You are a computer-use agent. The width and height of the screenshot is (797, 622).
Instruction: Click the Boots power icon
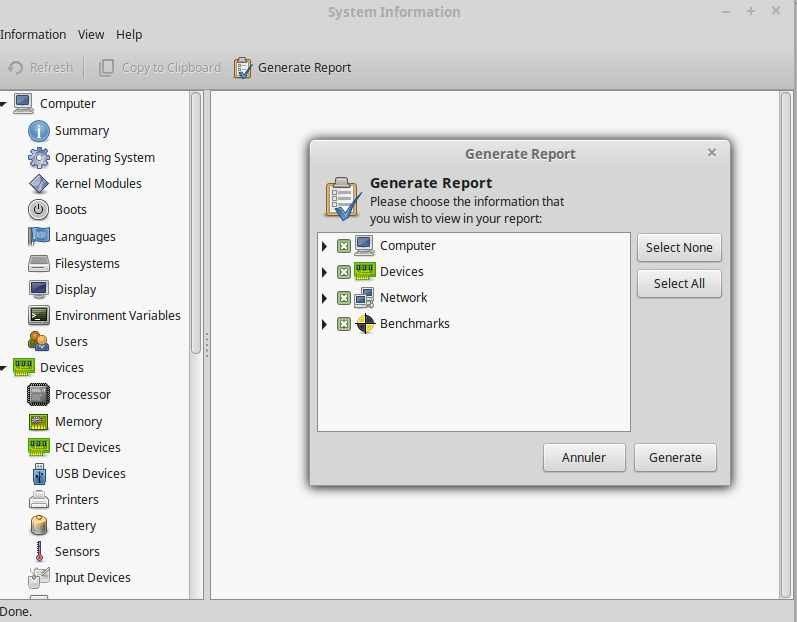point(39,210)
